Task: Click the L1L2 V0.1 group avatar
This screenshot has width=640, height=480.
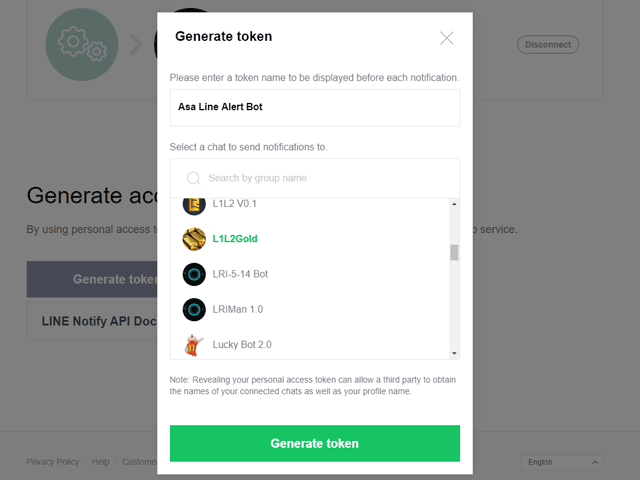Action: [x=194, y=206]
